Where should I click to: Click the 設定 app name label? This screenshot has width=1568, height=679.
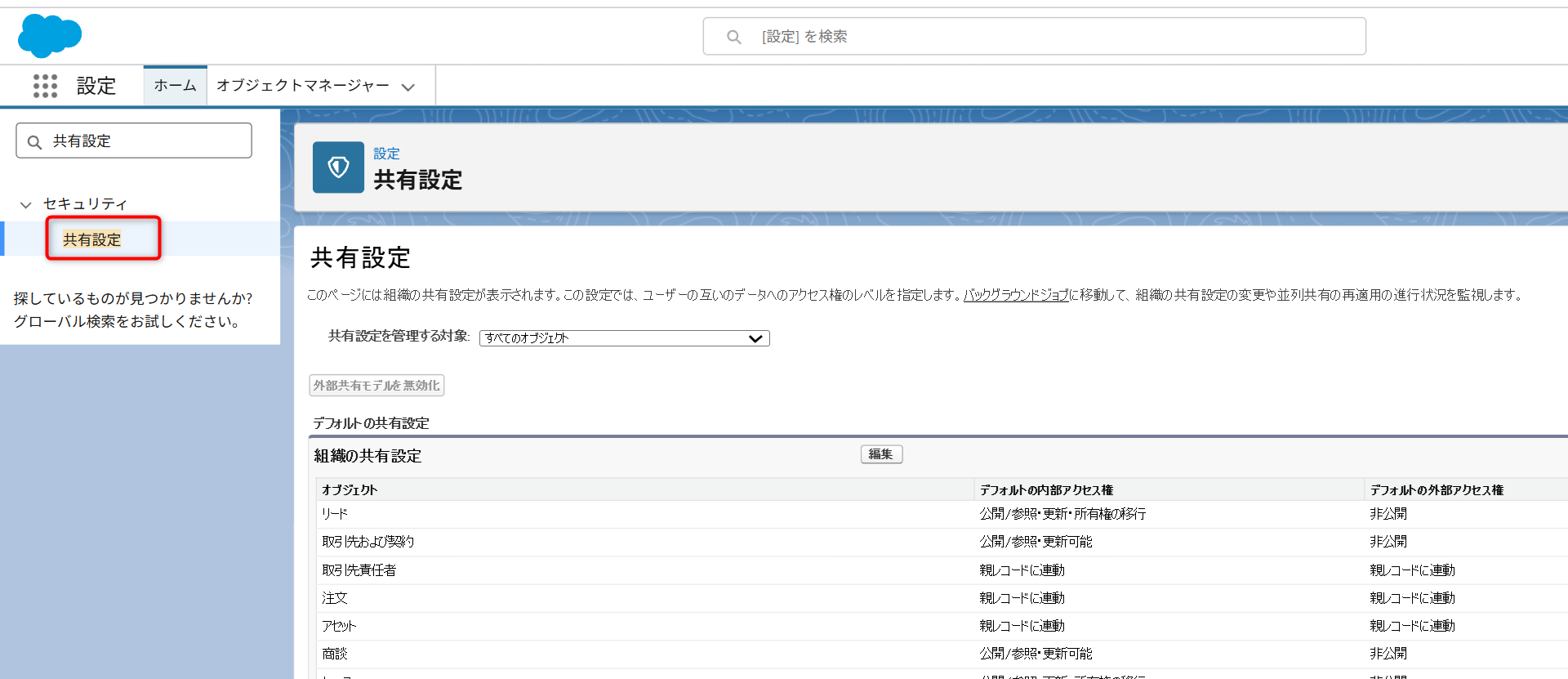(x=96, y=86)
